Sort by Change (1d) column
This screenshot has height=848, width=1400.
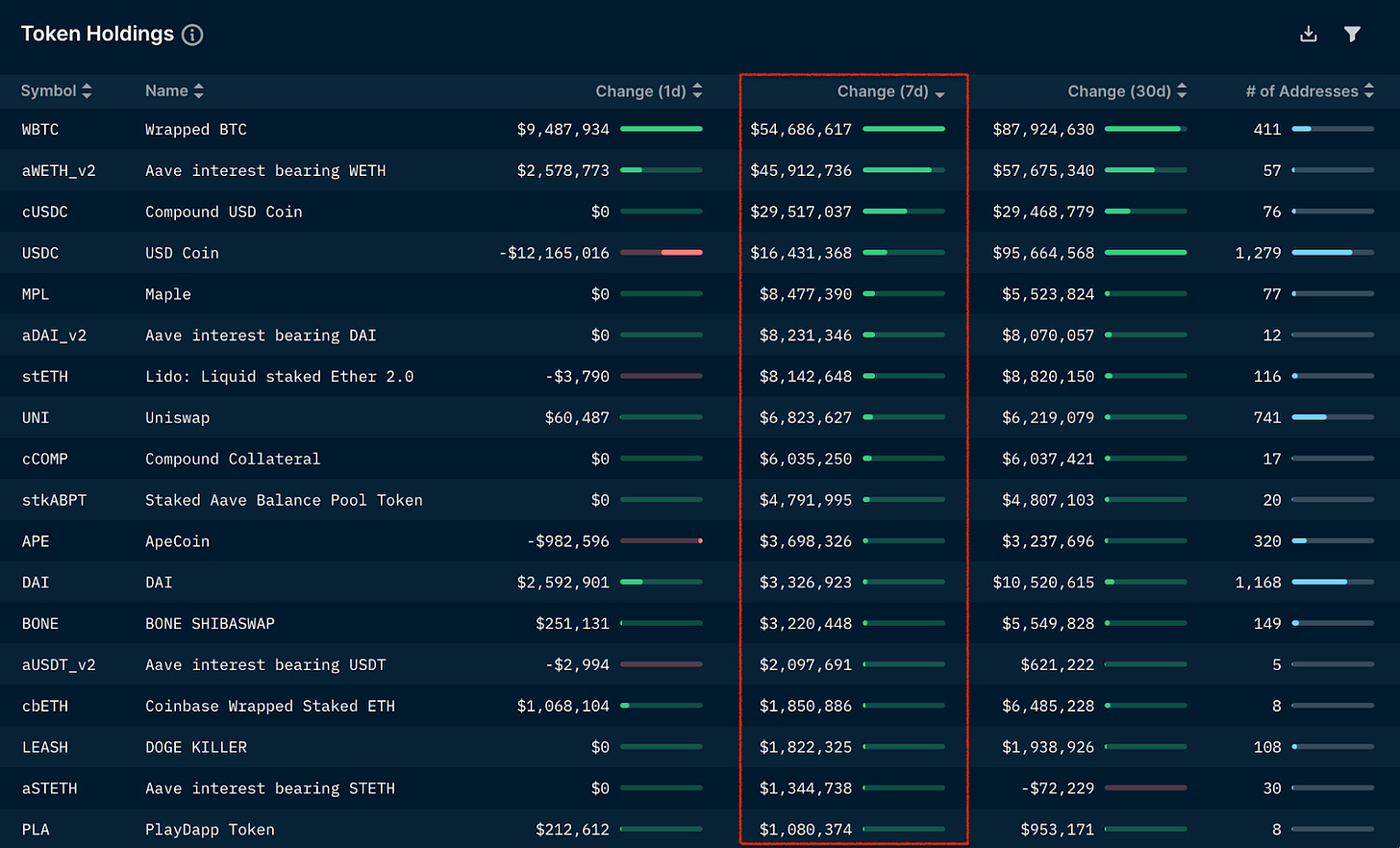(x=649, y=91)
